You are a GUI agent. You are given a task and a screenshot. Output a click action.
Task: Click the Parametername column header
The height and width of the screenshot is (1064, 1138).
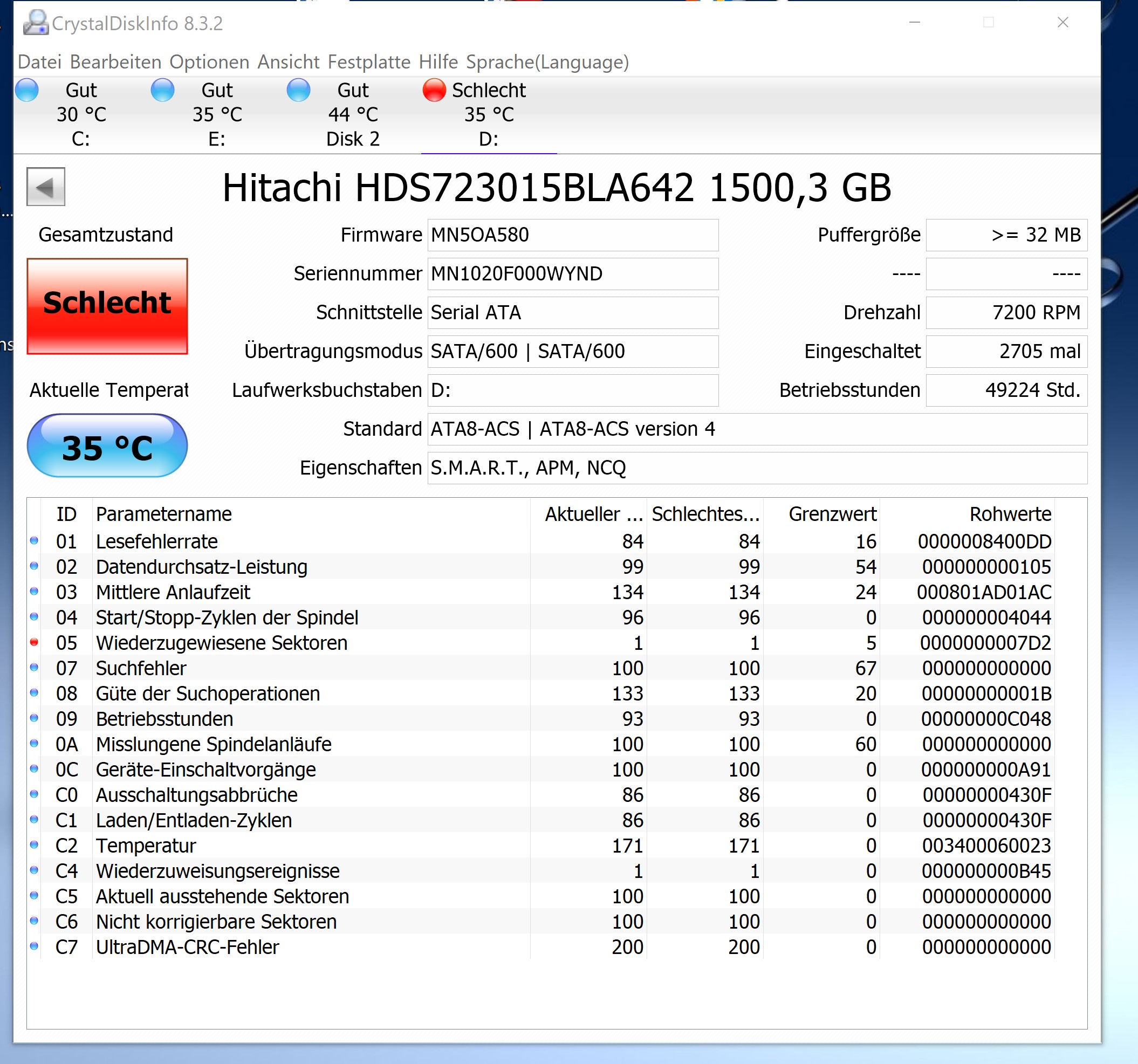tap(164, 514)
